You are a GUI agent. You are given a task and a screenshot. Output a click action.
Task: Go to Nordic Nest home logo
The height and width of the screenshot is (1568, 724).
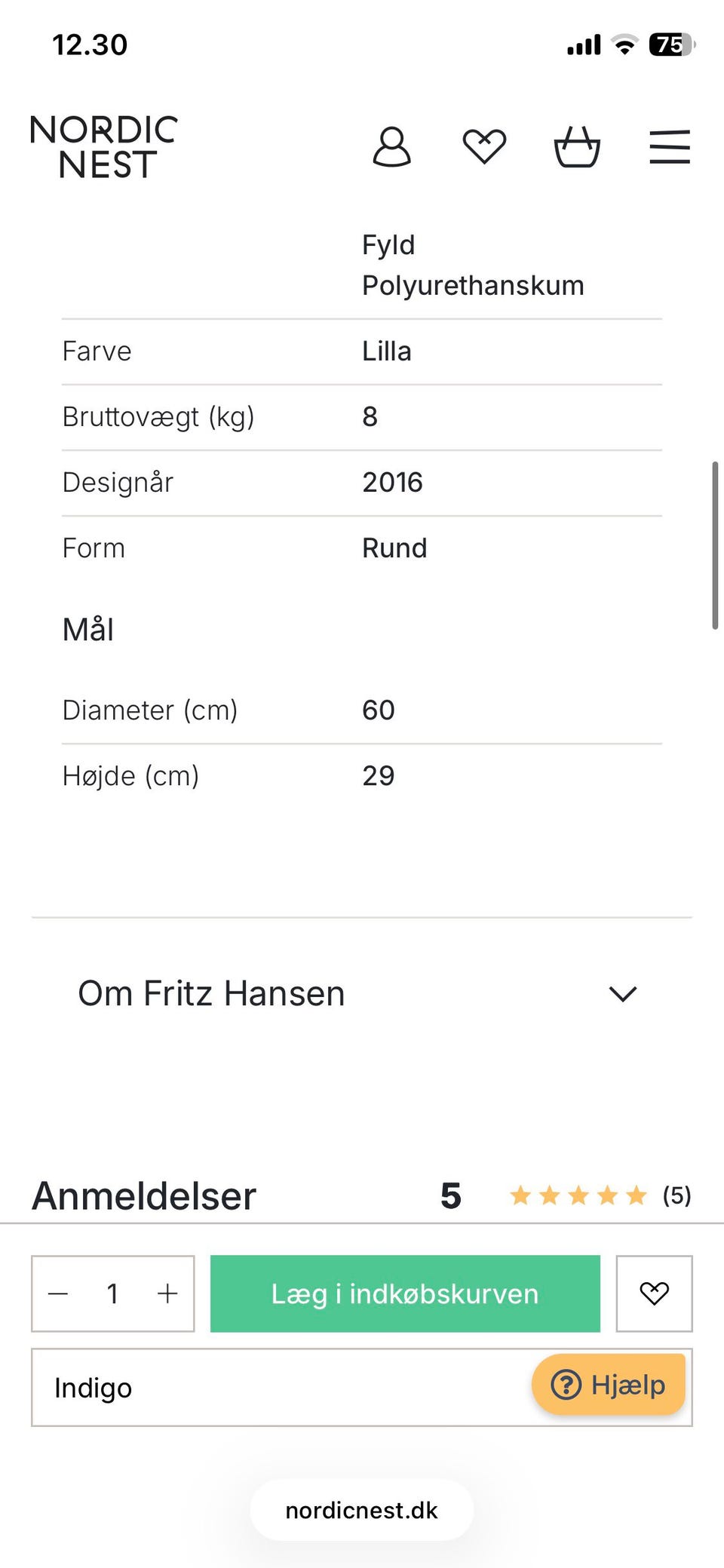pyautogui.click(x=104, y=147)
